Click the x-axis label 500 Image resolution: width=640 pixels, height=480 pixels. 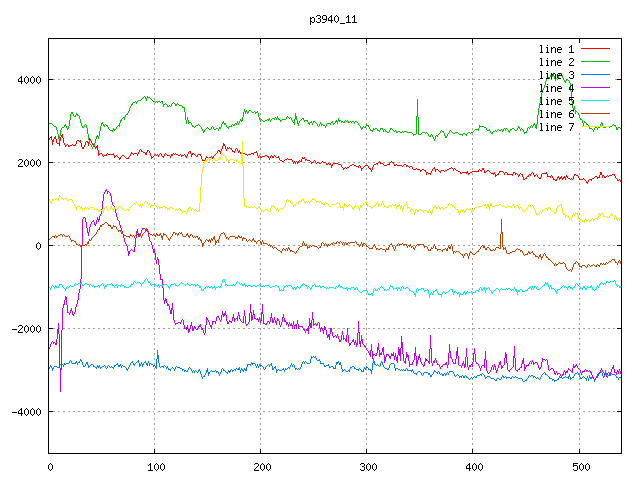click(x=578, y=466)
